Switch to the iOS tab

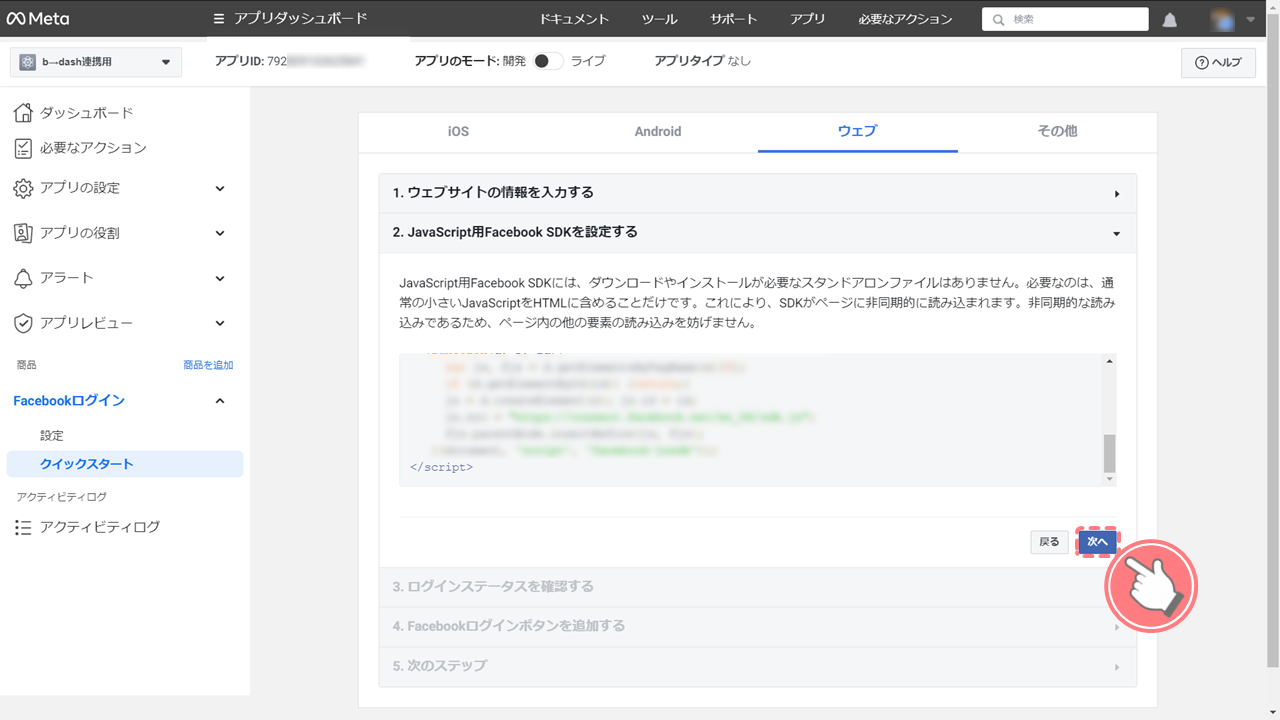point(458,131)
